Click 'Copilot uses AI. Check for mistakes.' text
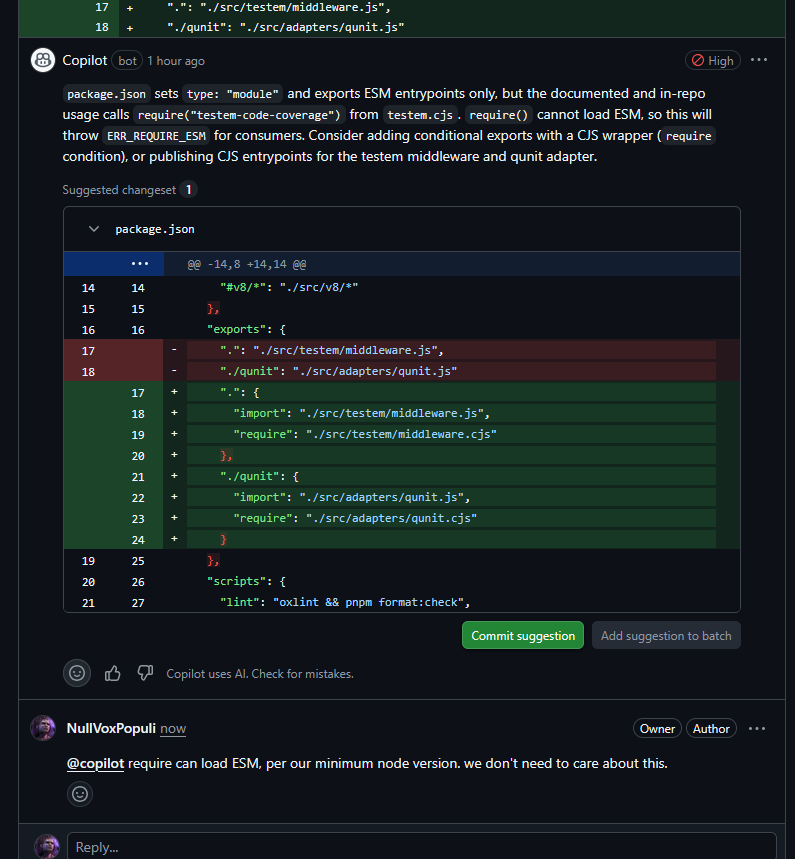This screenshot has height=859, width=795. [260, 674]
